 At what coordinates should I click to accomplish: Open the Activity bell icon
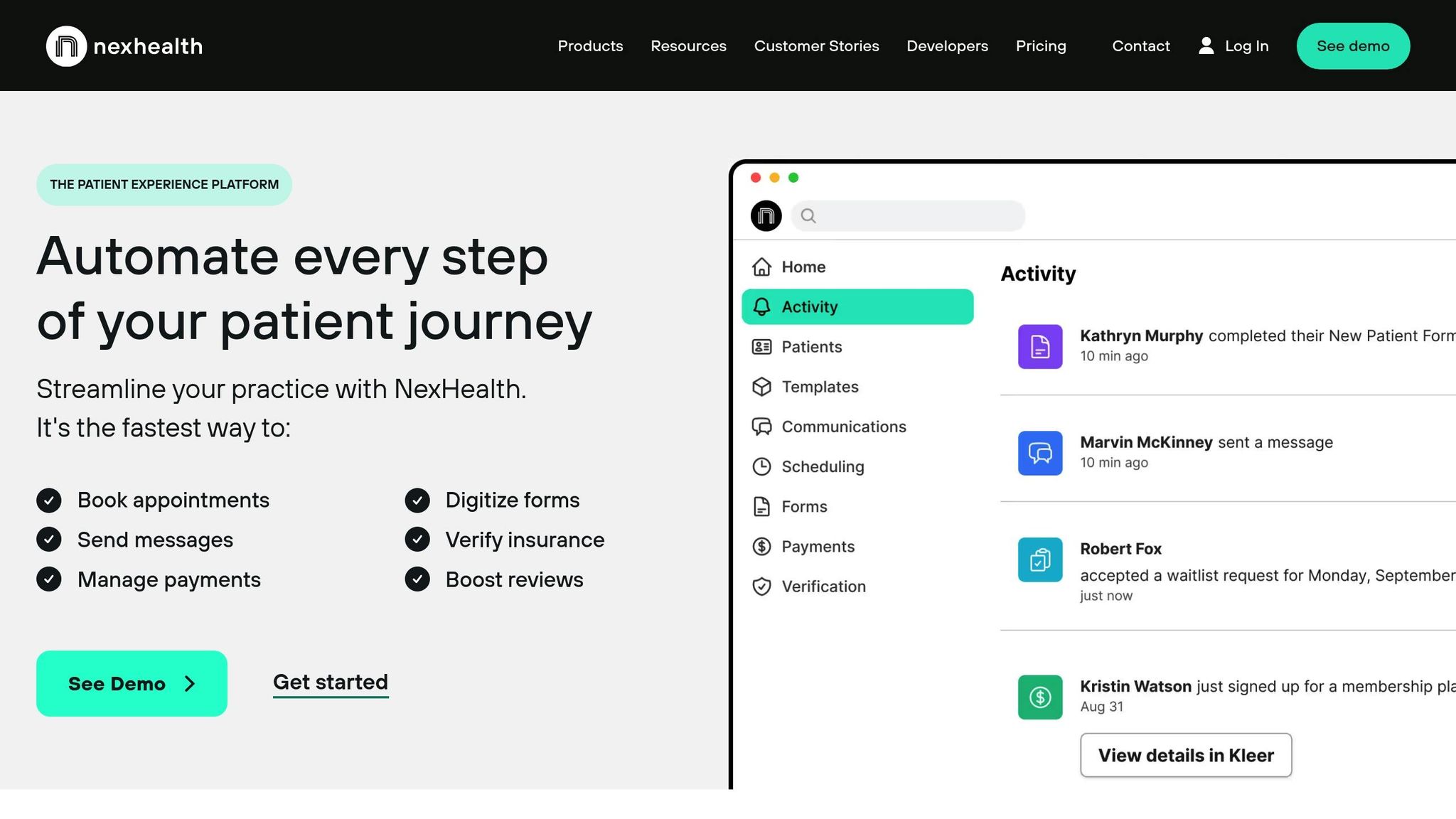pos(761,306)
